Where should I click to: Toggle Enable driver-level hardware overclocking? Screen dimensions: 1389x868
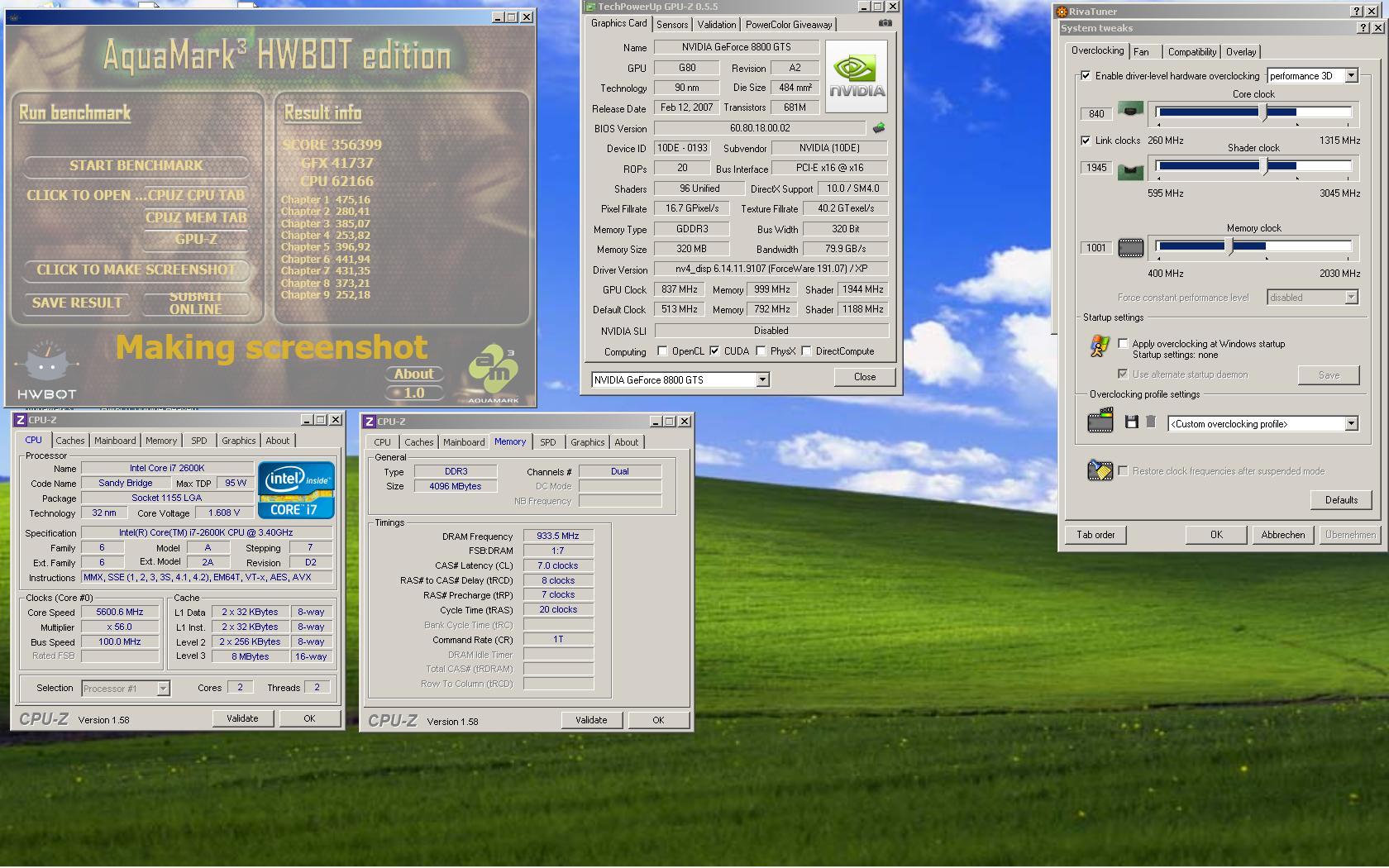1086,75
